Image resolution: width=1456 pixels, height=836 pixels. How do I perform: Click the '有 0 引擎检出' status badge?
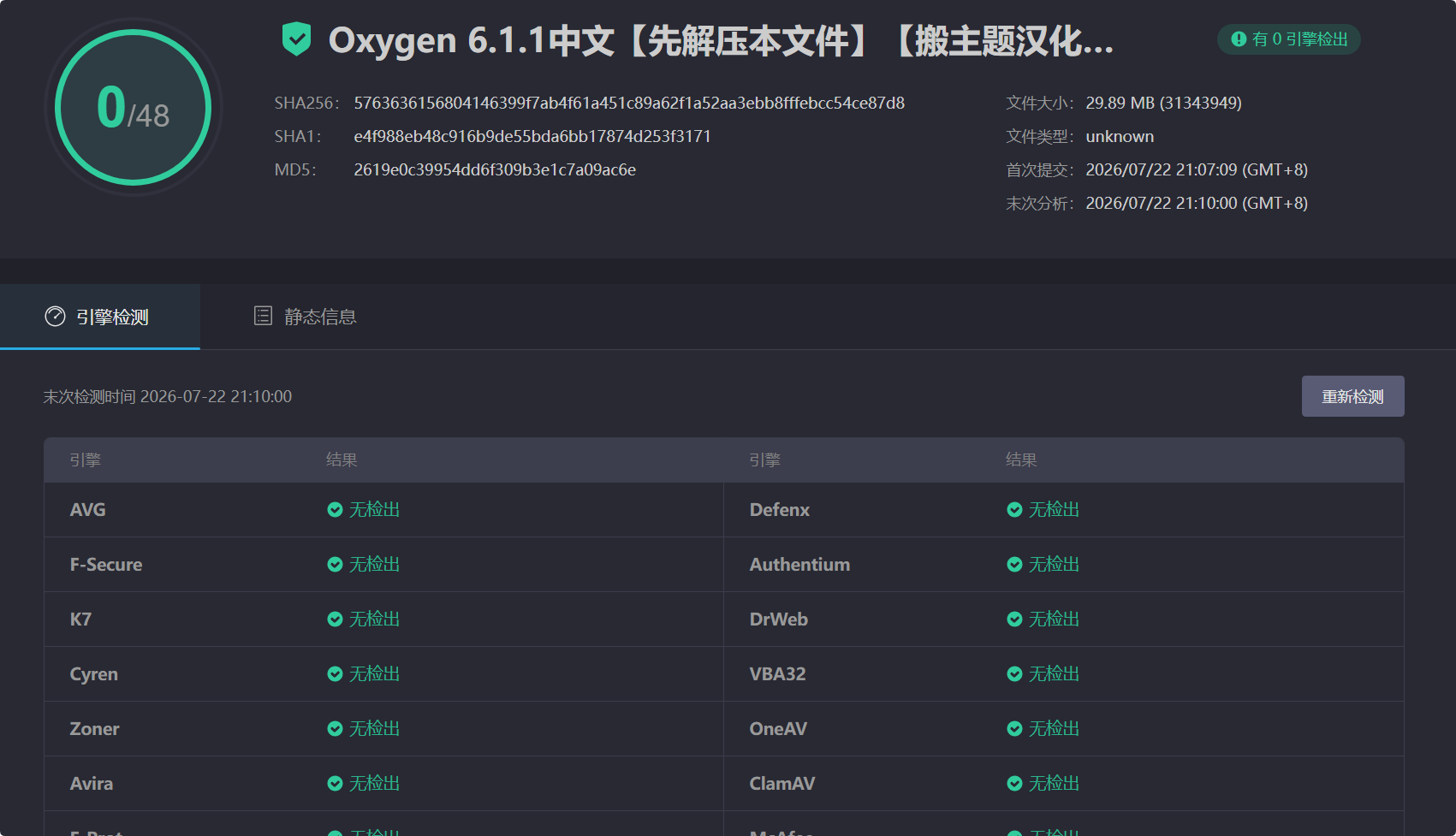[x=1289, y=39]
